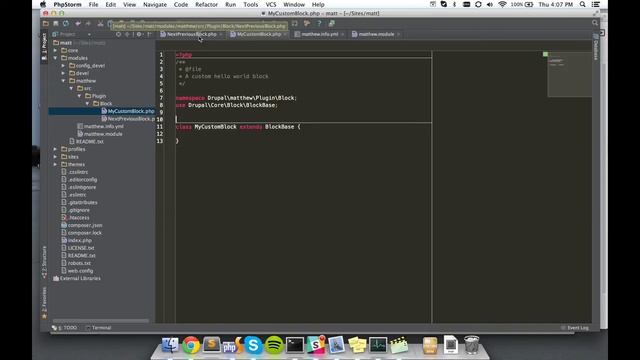The image size is (640, 360).
Task: Expand the core folder
Action: click(55, 51)
